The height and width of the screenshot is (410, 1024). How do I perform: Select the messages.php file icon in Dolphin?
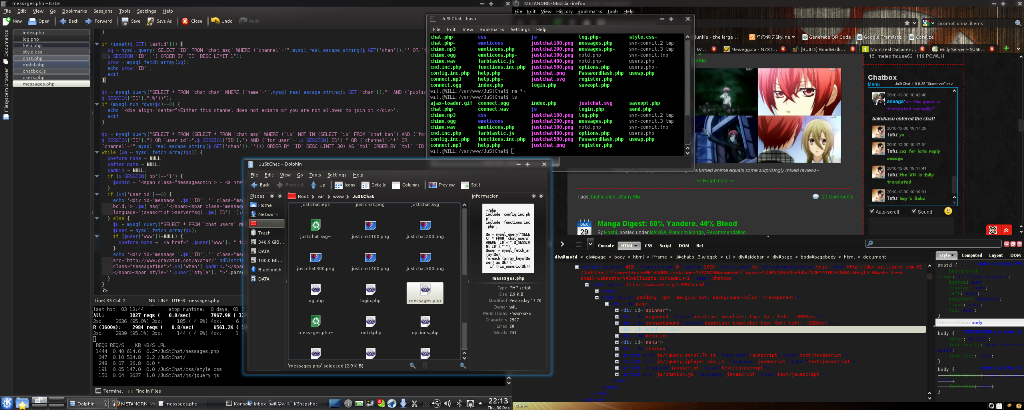point(424,292)
